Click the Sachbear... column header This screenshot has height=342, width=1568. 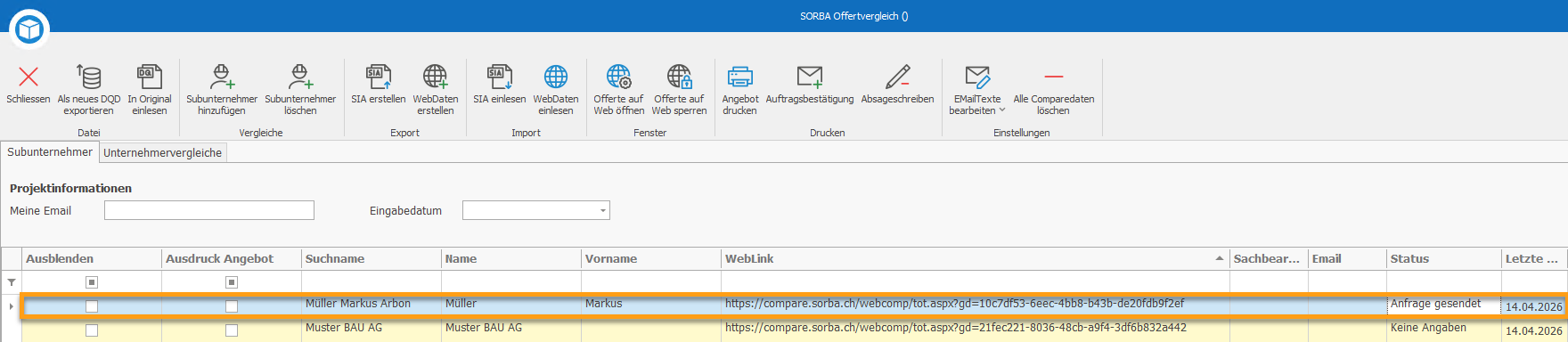point(1269,258)
